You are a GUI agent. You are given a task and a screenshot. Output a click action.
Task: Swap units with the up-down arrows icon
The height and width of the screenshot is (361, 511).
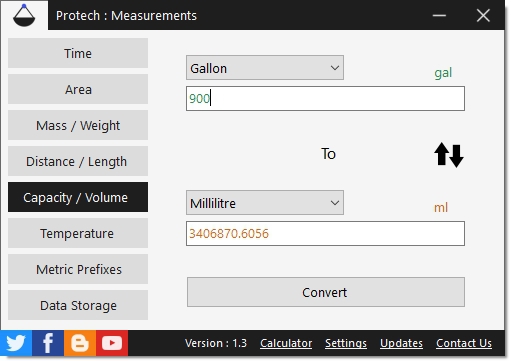[449, 155]
